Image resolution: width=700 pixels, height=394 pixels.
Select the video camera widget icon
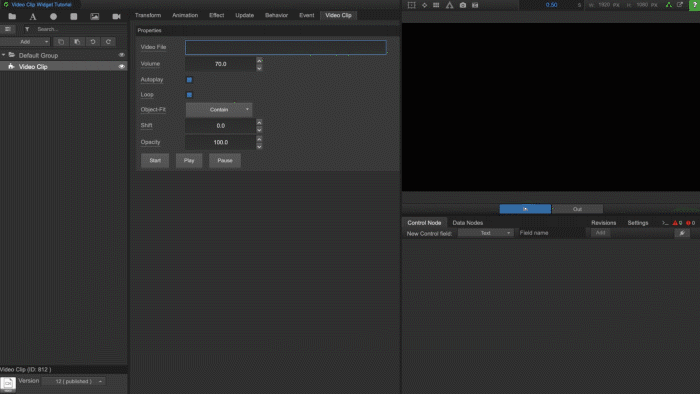click(x=116, y=17)
